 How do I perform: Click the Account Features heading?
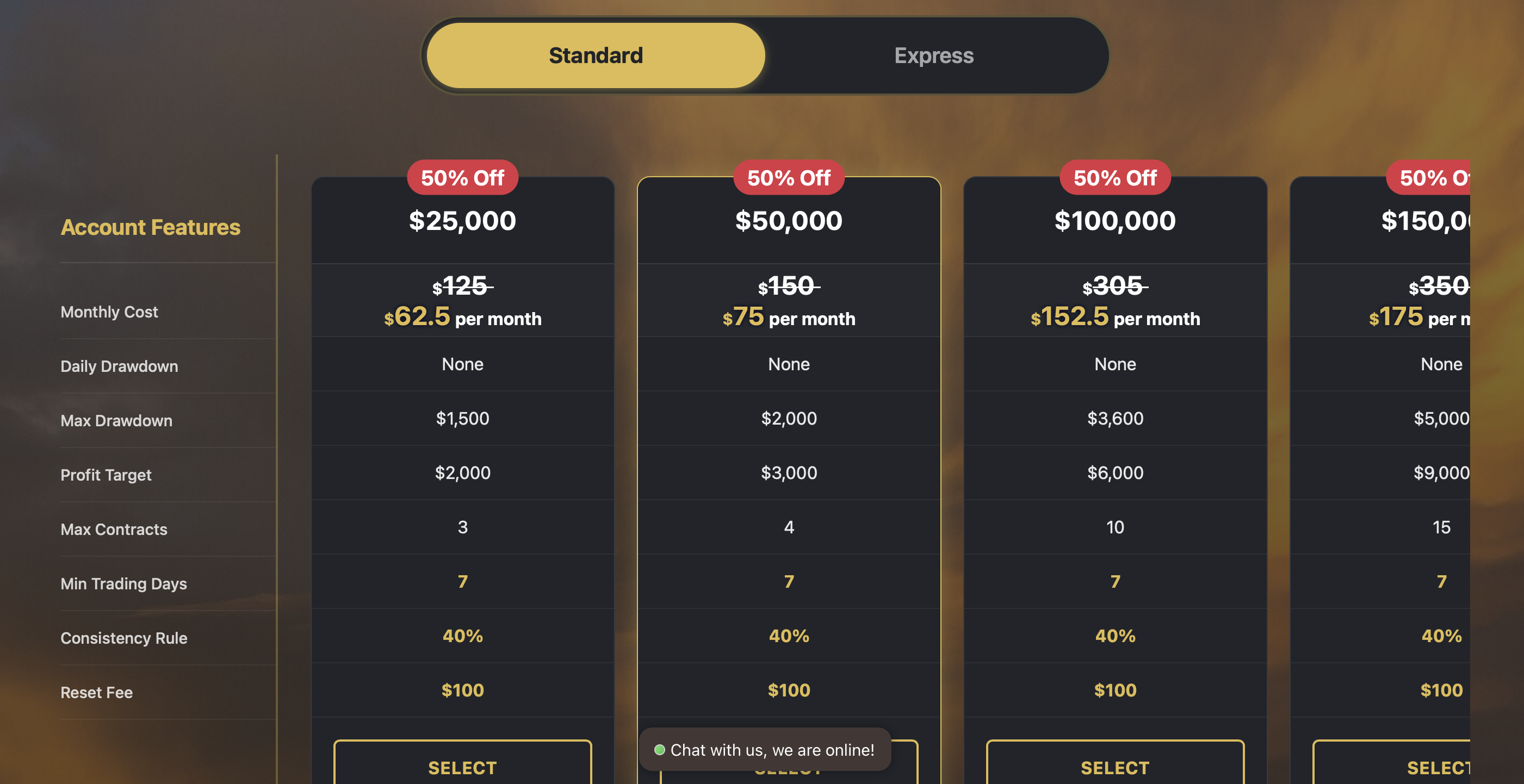(151, 227)
